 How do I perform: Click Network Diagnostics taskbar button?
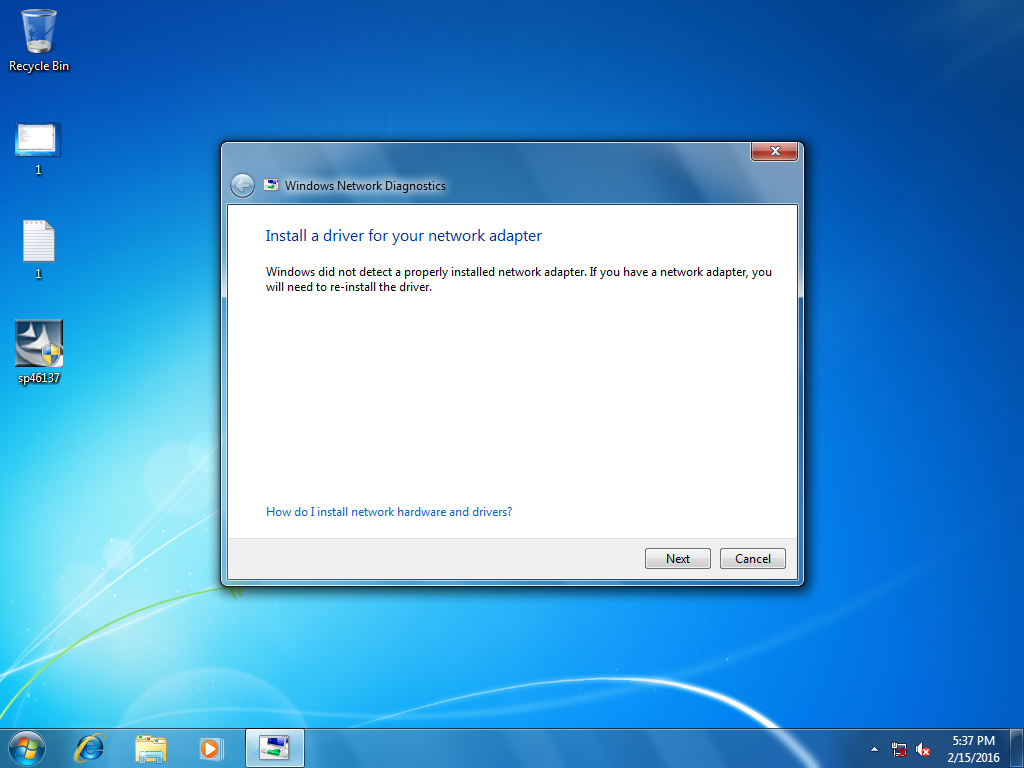click(x=274, y=748)
